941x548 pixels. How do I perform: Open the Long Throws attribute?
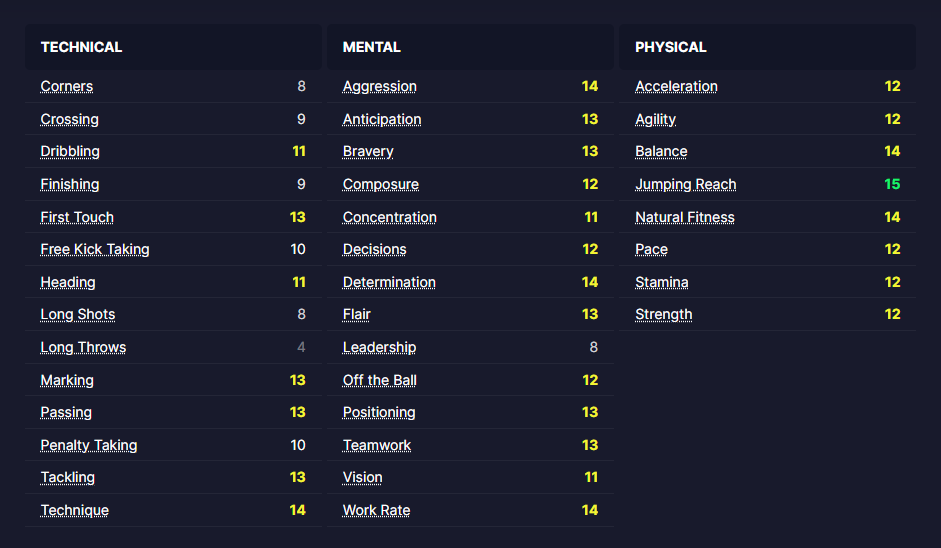pos(83,347)
